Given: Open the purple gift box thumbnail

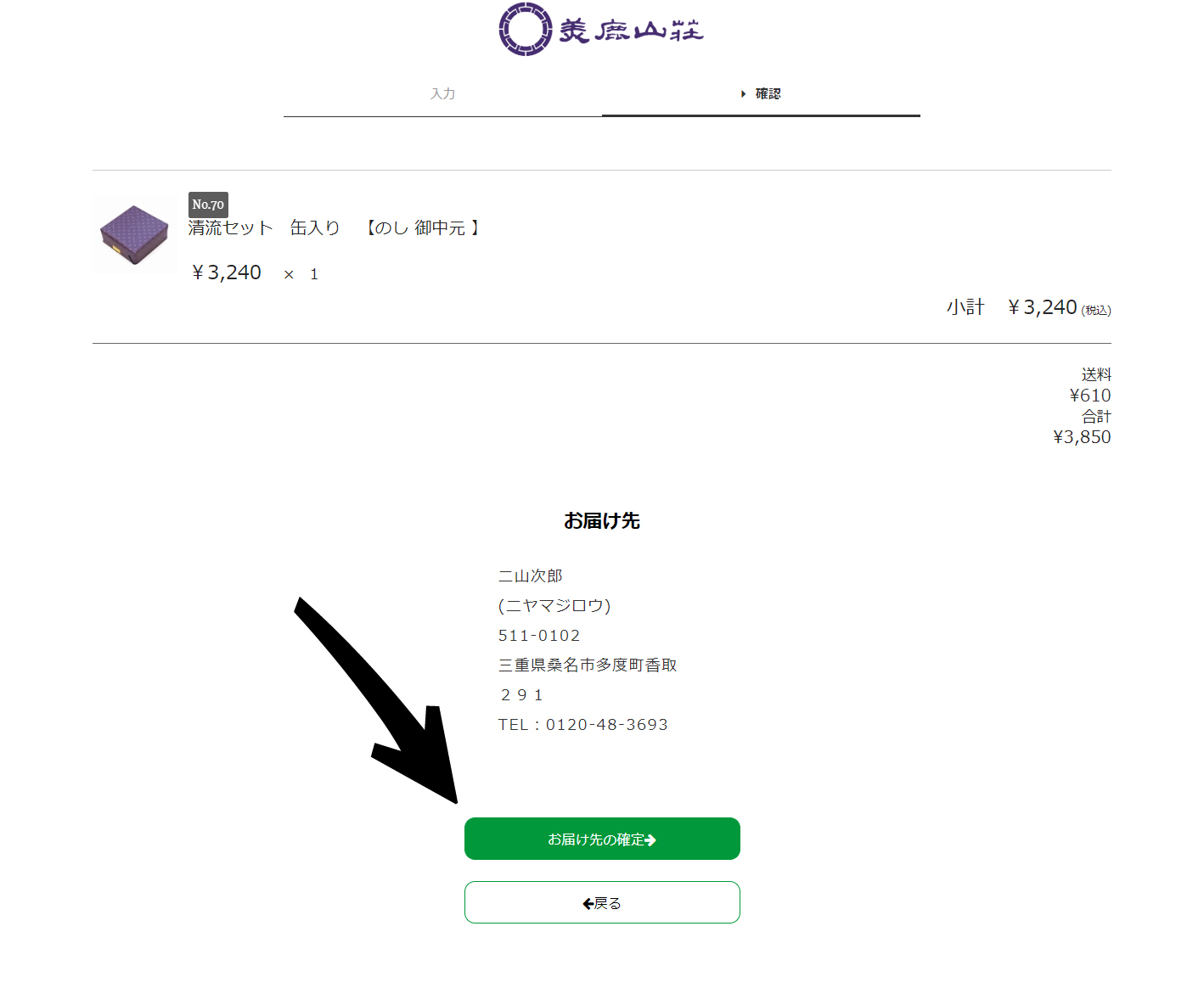Looking at the screenshot, I should coord(135,234).
